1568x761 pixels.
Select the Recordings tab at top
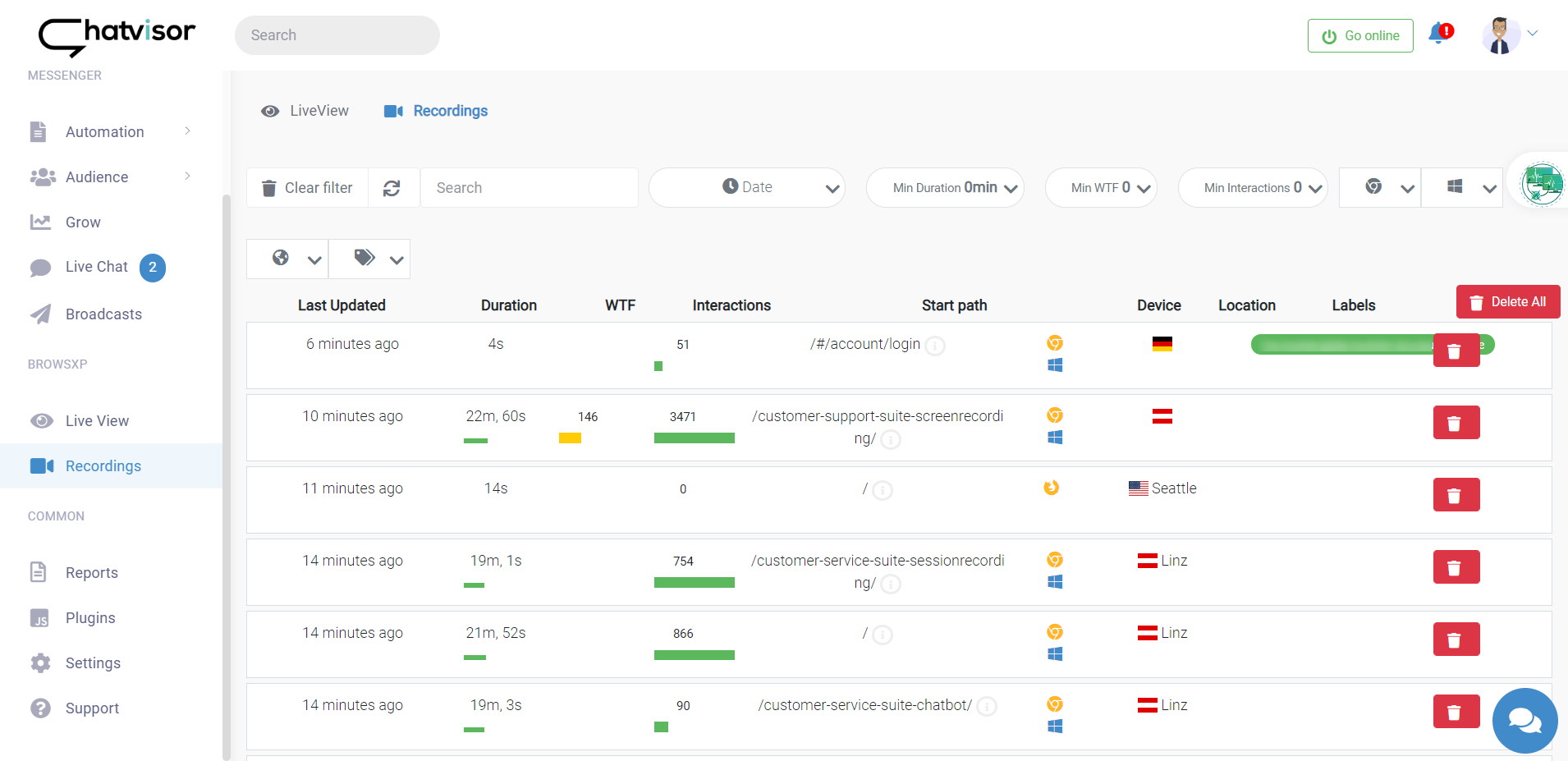436,111
